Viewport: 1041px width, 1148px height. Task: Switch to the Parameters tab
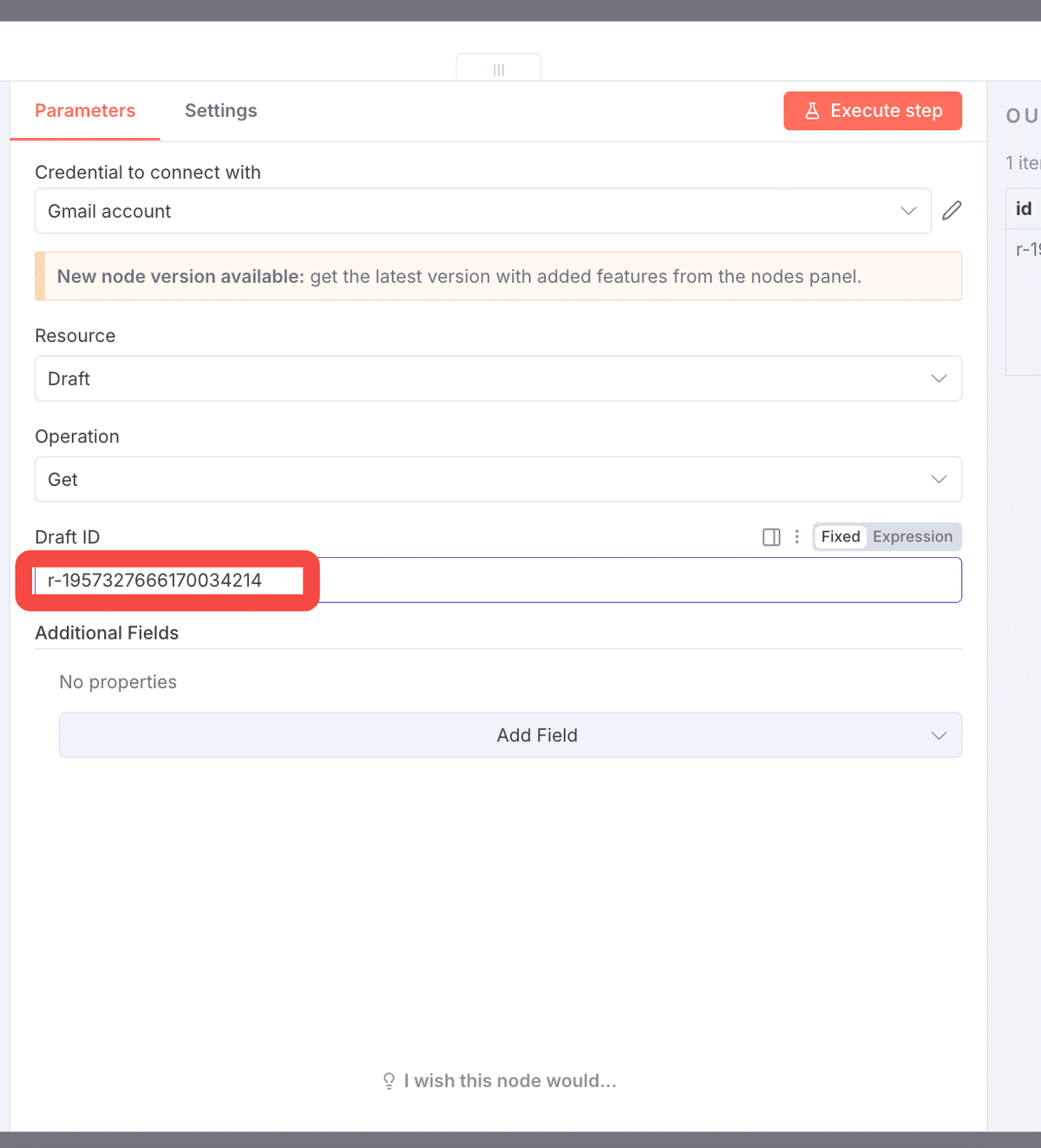(x=85, y=111)
